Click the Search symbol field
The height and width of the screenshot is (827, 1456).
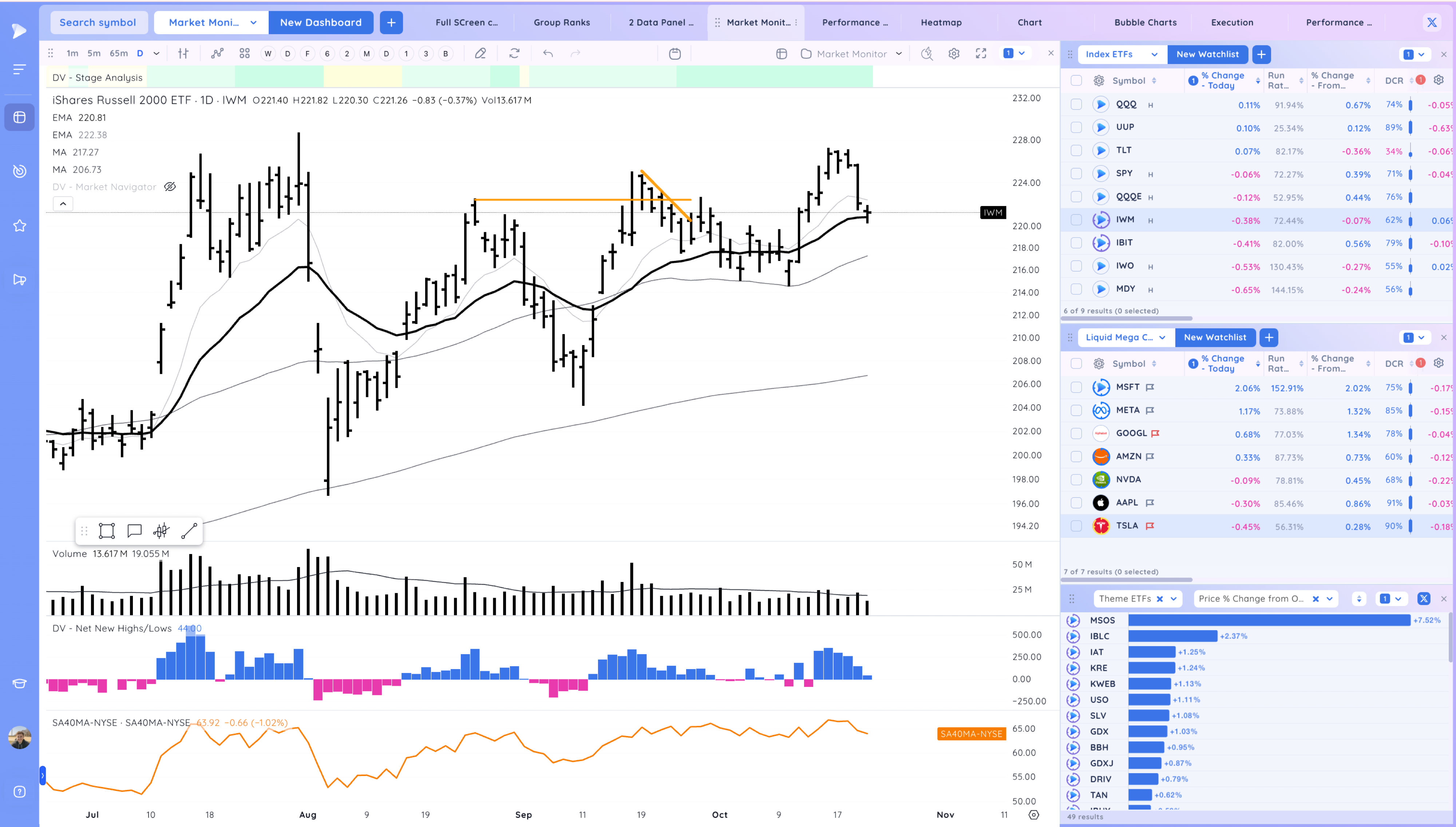click(x=98, y=23)
